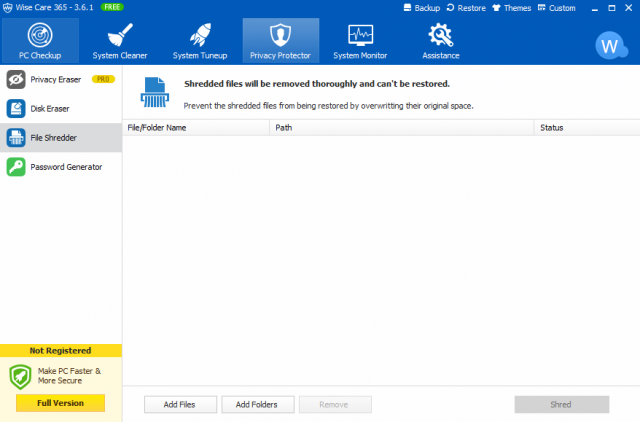Sort by the Status column header
The image size is (640, 422).
point(587,128)
